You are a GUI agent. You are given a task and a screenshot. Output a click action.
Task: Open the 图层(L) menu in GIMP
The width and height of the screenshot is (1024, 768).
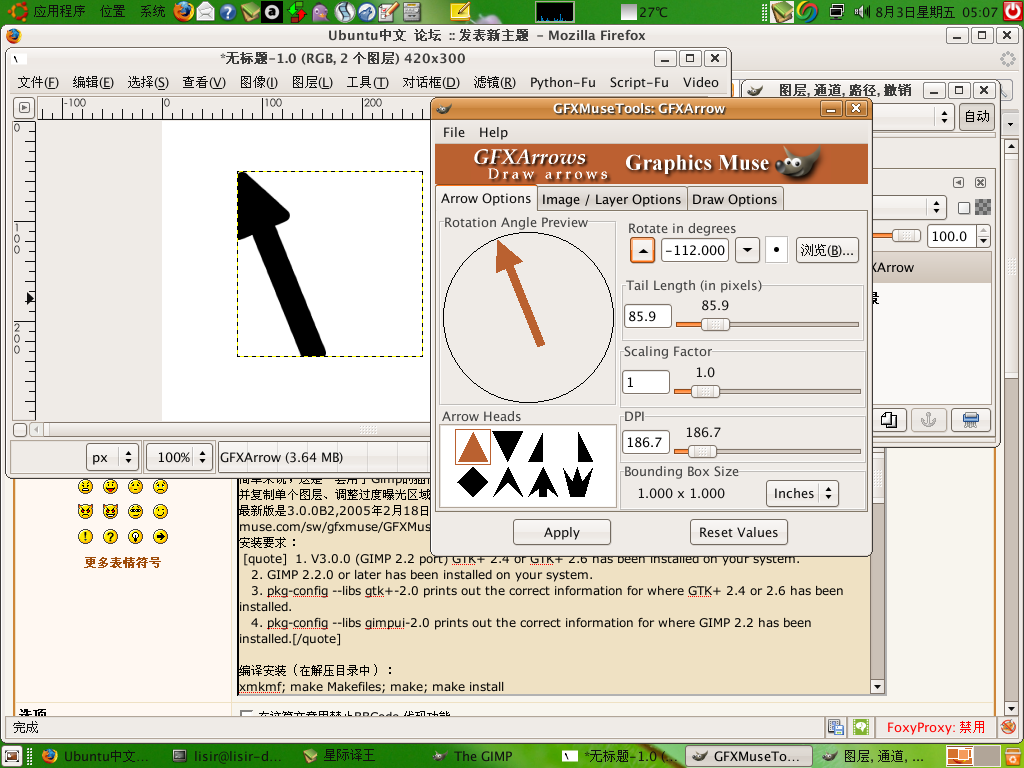(x=312, y=82)
